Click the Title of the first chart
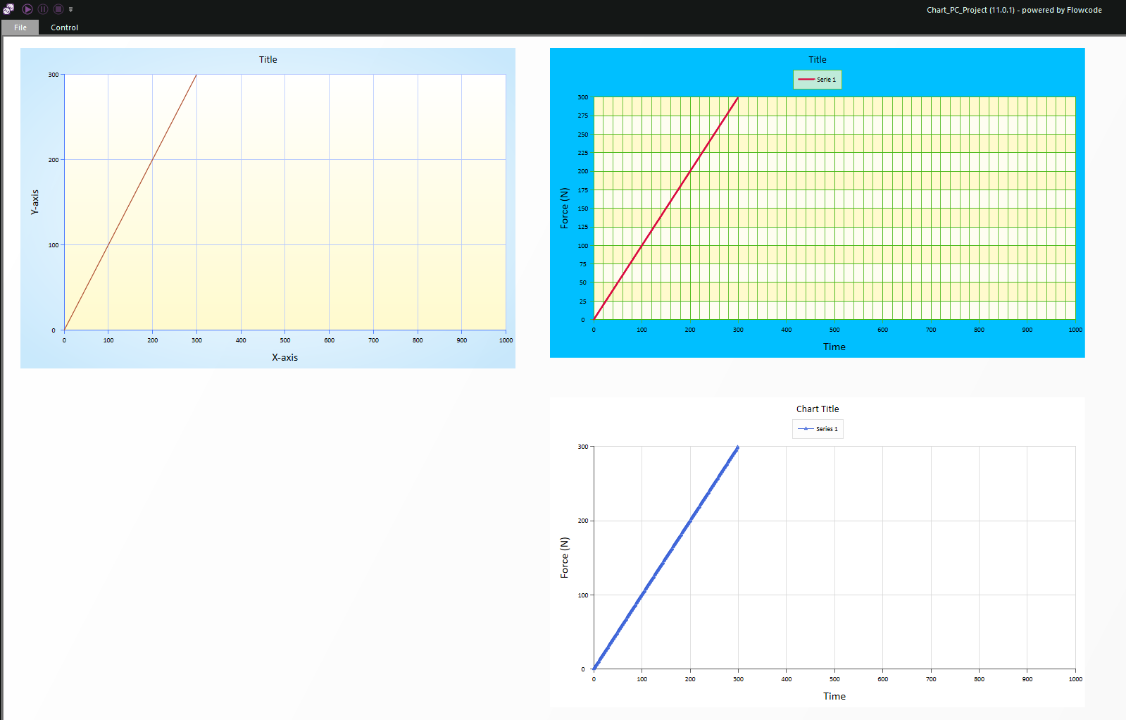Screen dimensions: 1126x720 pyautogui.click(x=266, y=59)
